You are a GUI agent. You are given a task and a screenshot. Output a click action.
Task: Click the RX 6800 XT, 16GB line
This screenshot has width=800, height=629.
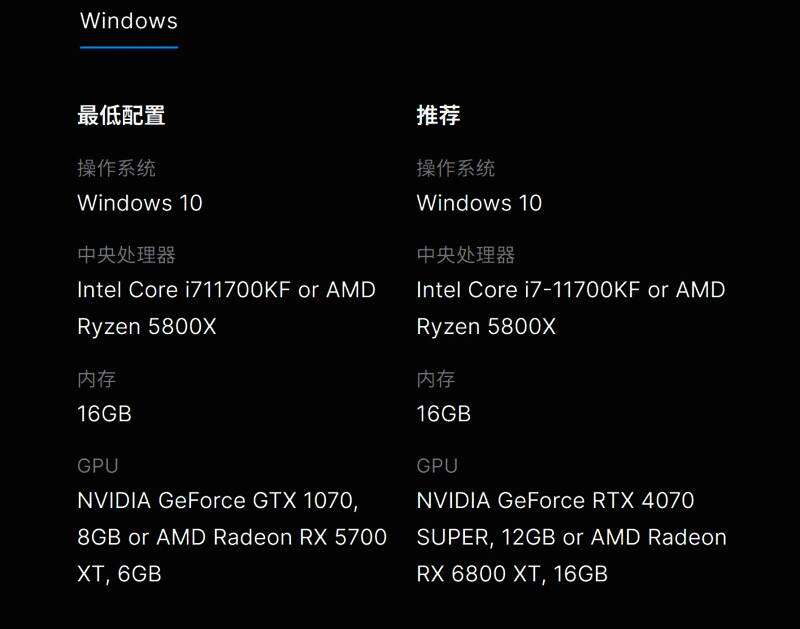(512, 574)
